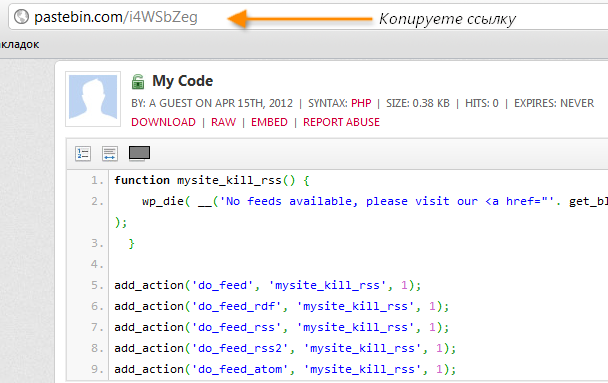Click 'BY: A GUEST ON APR 15TH, 2012'
Image resolution: width=608 pixels, height=383 pixels.
click(x=212, y=103)
